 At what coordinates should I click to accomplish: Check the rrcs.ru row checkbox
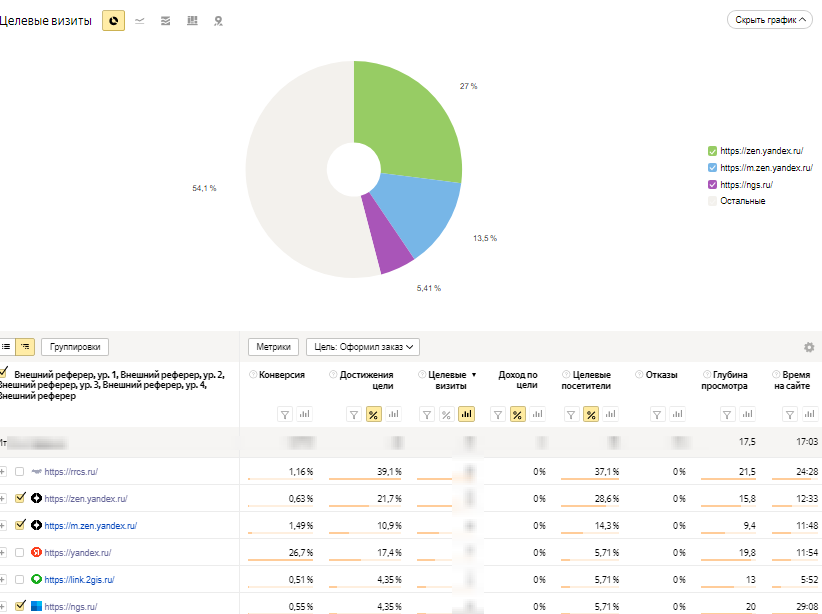[19, 471]
